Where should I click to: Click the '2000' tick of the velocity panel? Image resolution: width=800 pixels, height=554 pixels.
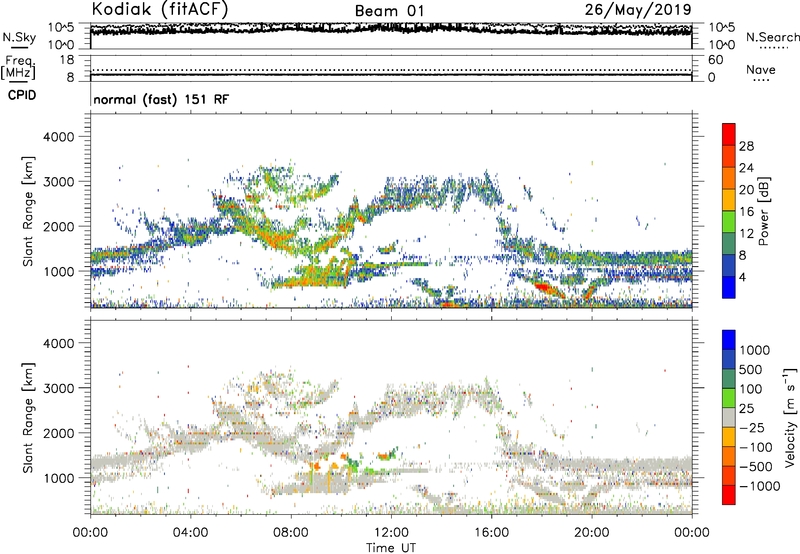(x=58, y=433)
